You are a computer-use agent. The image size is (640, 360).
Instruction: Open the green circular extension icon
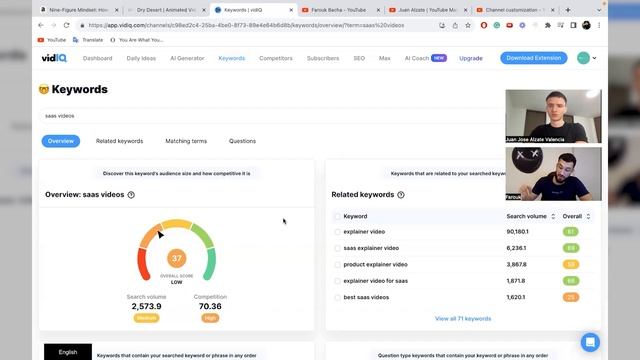click(x=497, y=25)
